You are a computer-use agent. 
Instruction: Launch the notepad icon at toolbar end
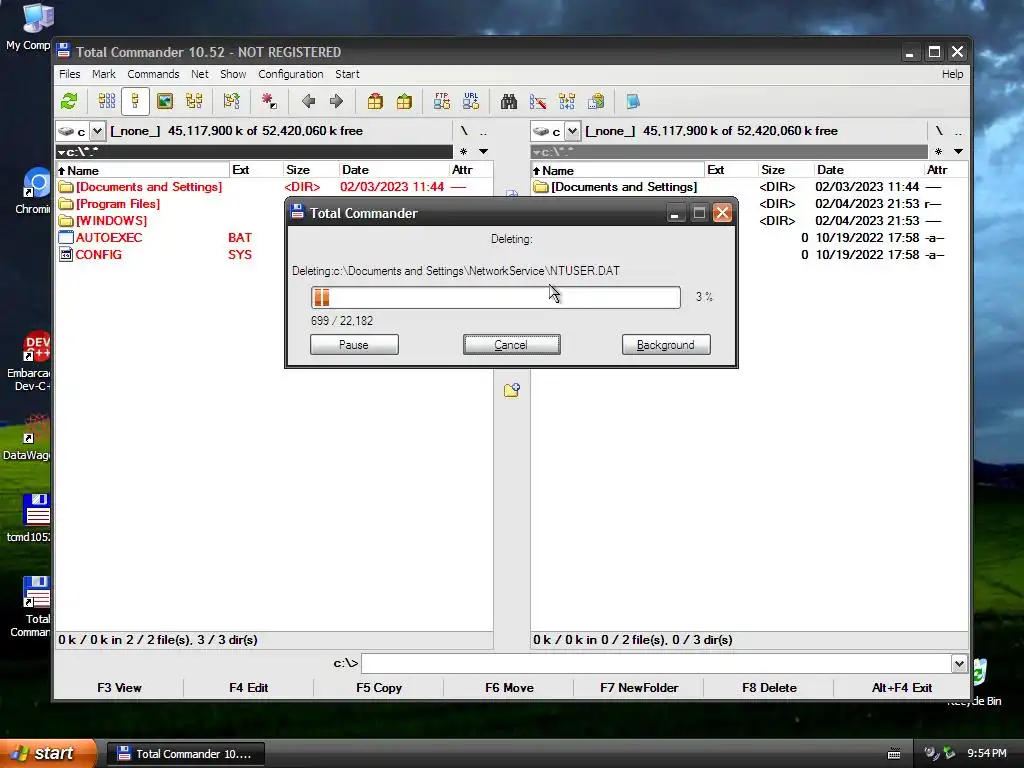[x=633, y=101]
